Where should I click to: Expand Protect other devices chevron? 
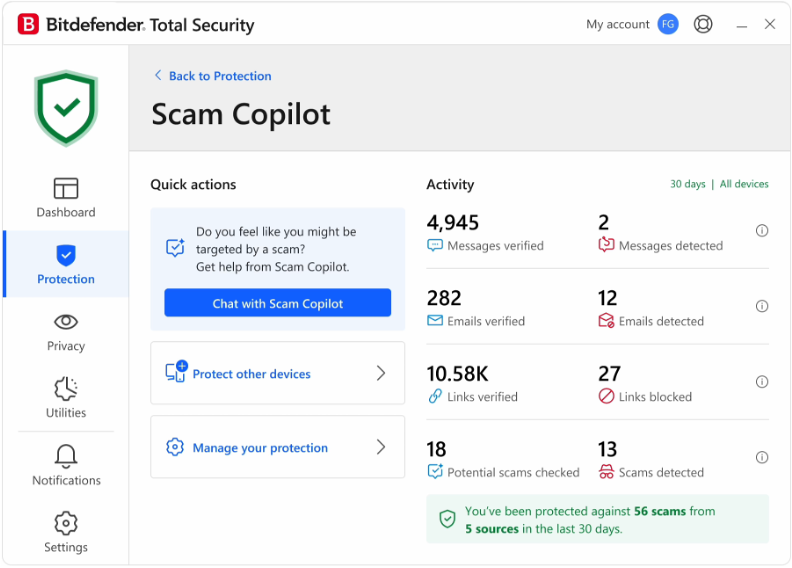[381, 373]
